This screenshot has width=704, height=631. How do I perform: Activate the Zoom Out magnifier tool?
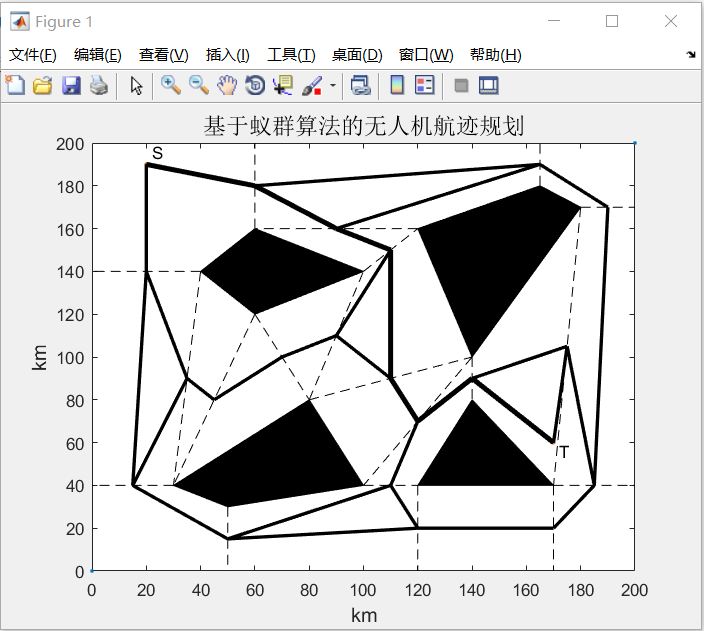click(x=199, y=85)
